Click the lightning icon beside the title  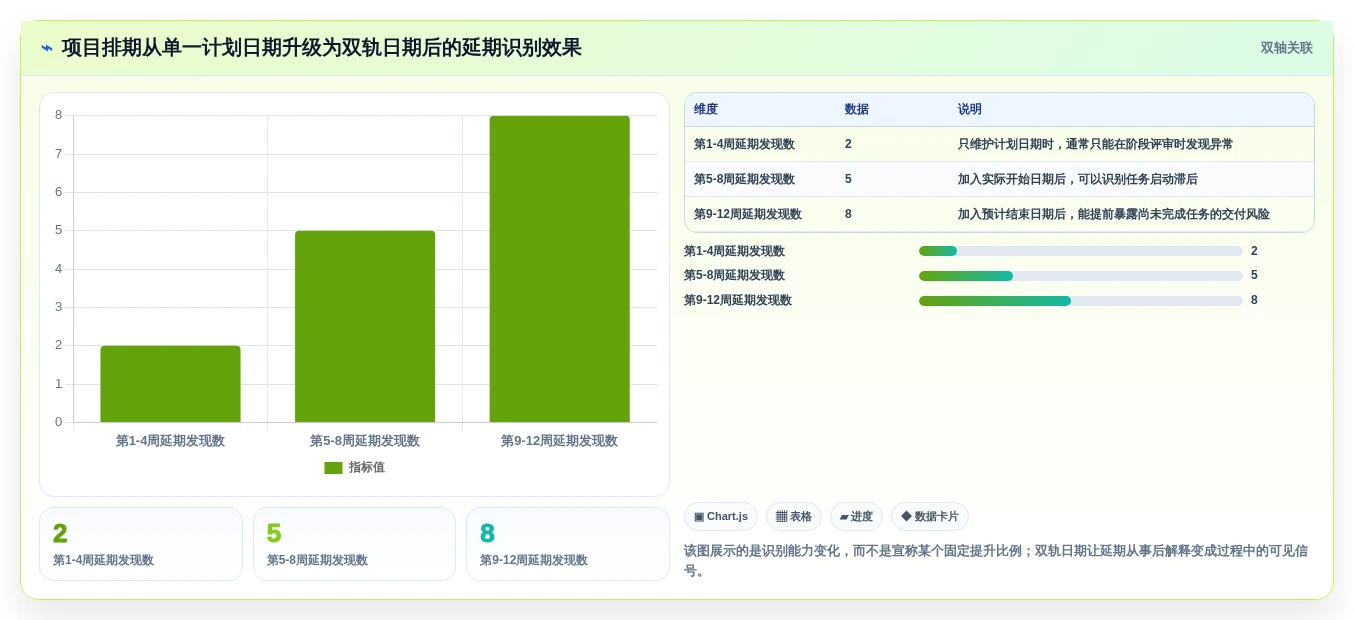pos(47,48)
